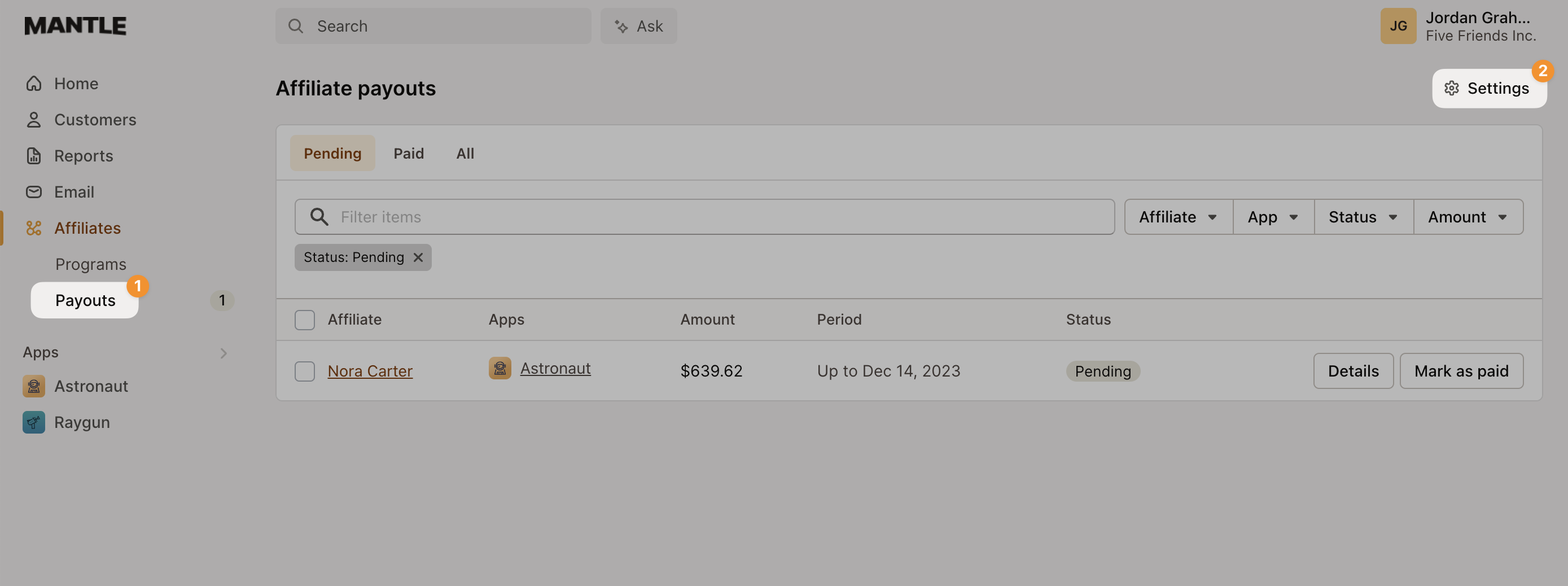Expand the Apps section in the sidebar
The width and height of the screenshot is (1568, 586).
224,352
